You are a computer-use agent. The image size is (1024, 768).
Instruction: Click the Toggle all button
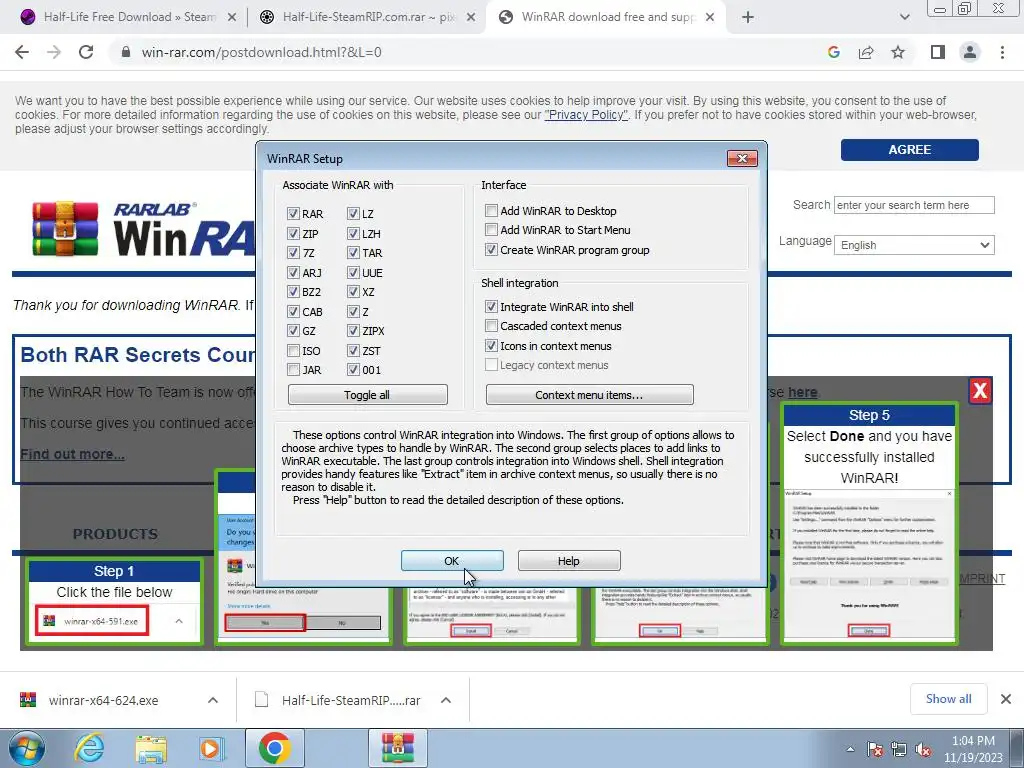point(367,394)
